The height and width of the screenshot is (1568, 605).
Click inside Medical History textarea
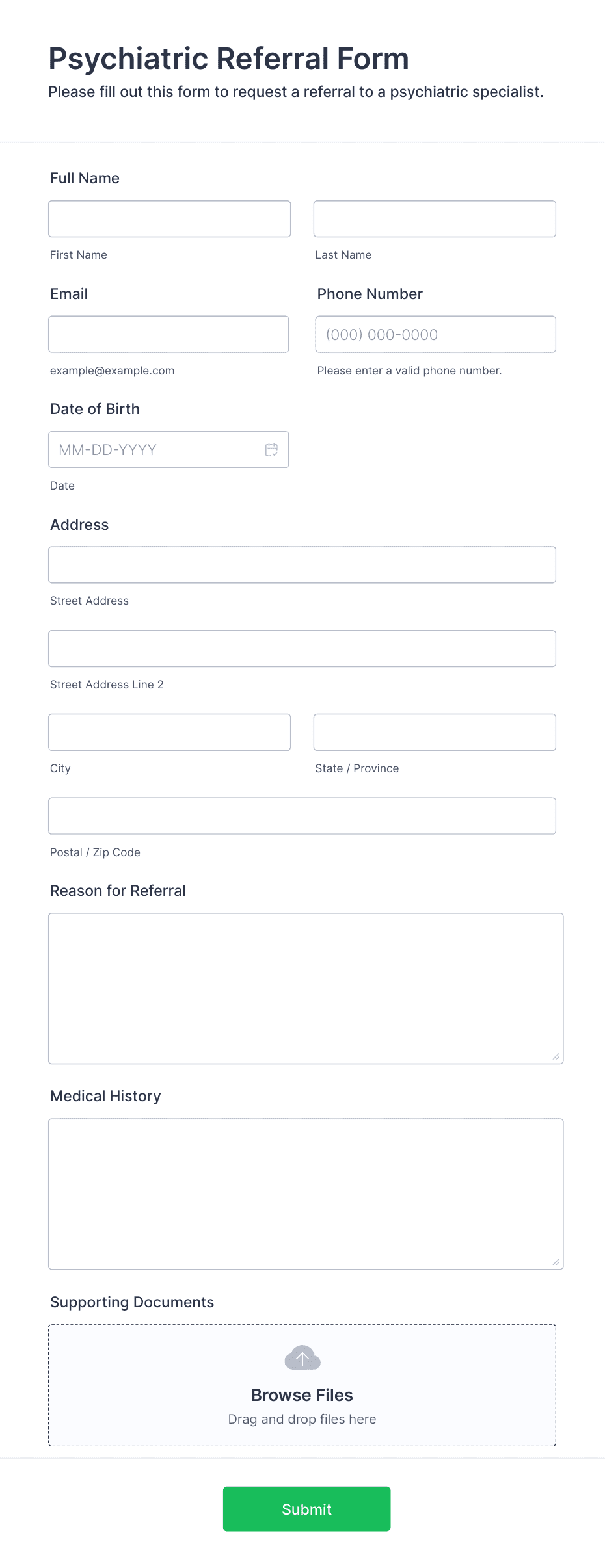(x=306, y=1194)
